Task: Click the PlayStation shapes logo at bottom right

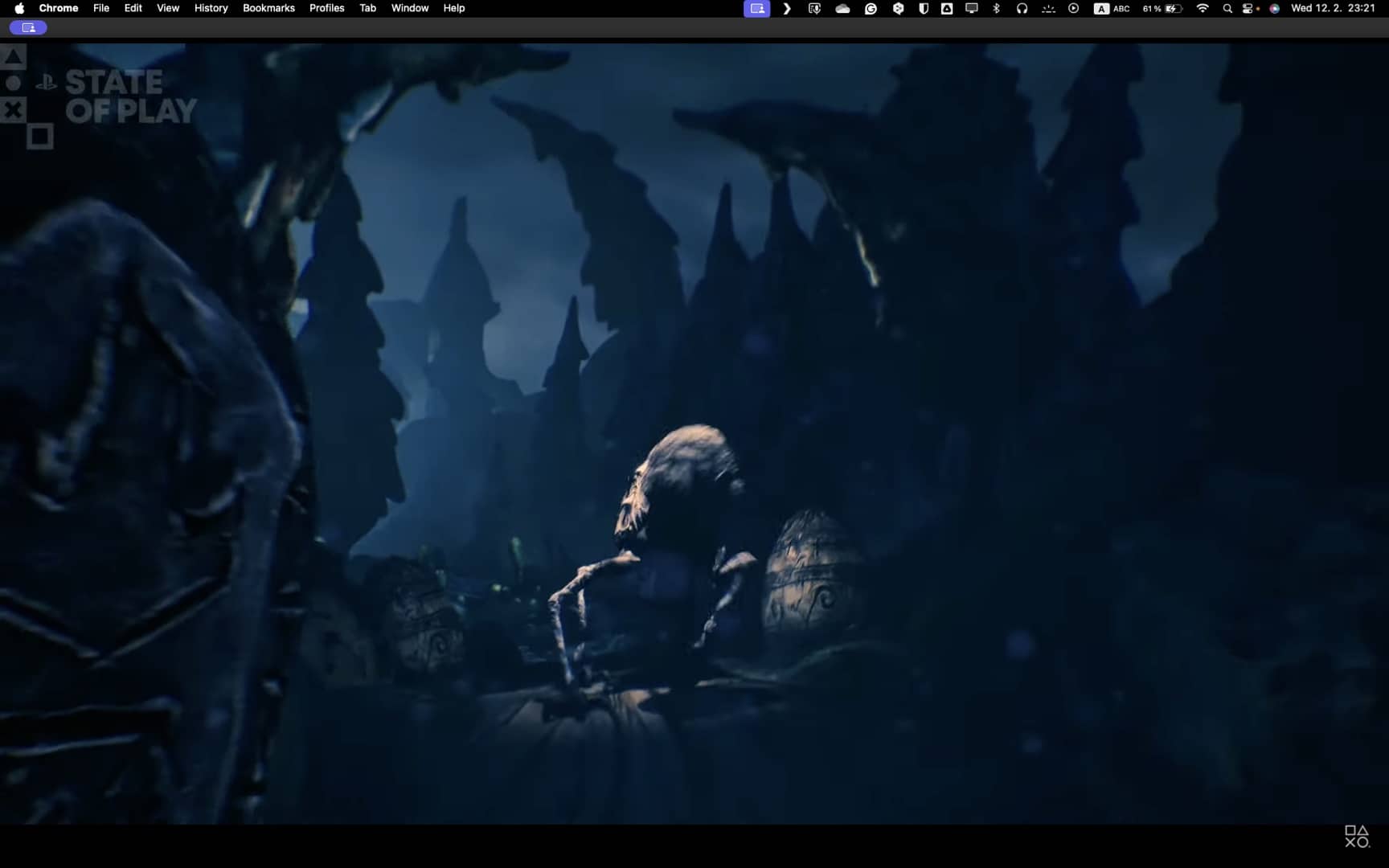Action: tap(1358, 837)
